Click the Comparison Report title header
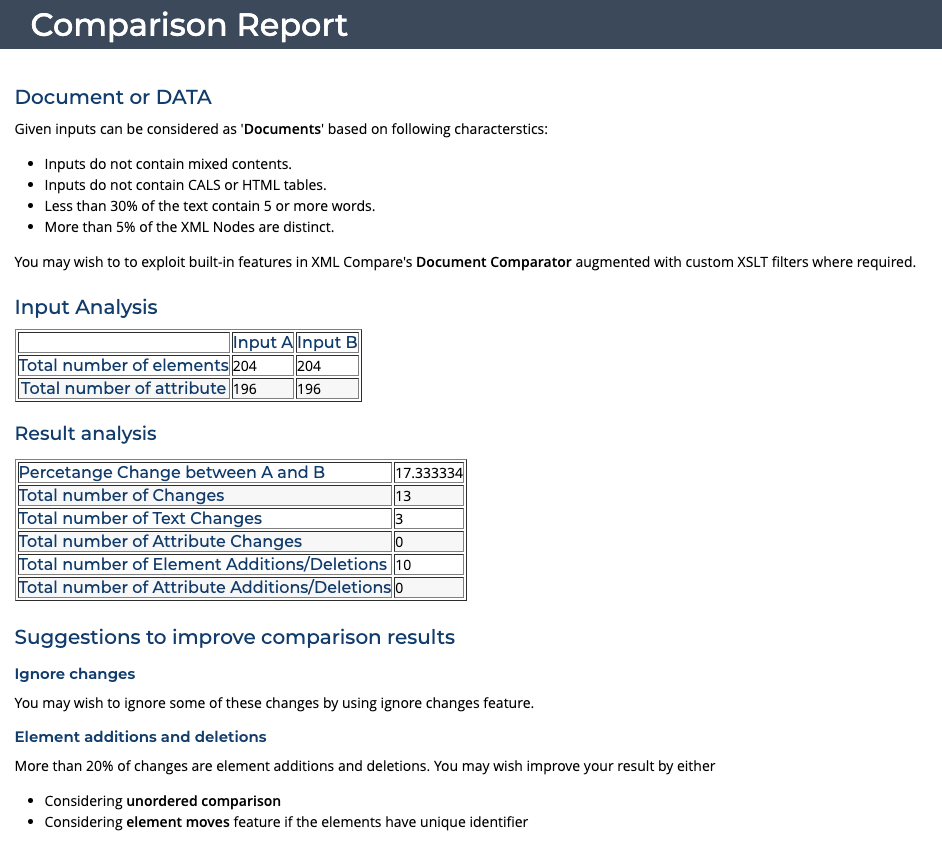942x849 pixels. pyautogui.click(x=189, y=25)
